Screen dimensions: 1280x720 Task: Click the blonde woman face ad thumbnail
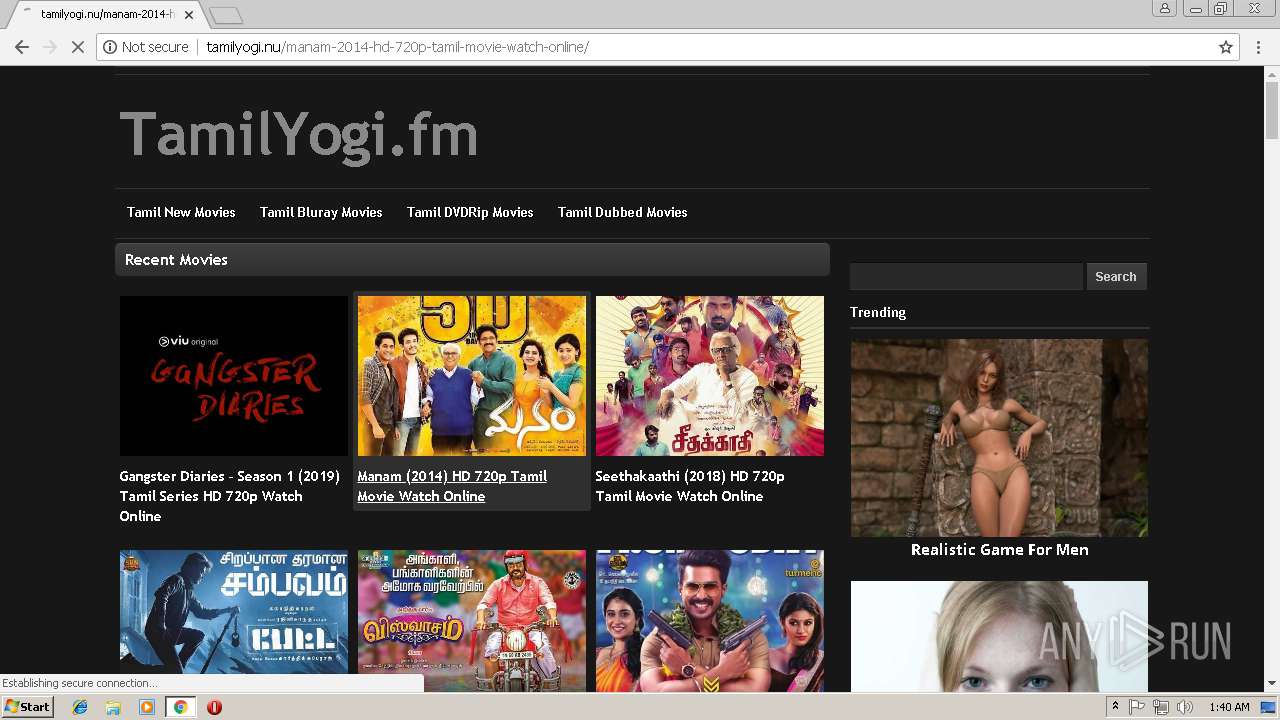pos(1000,636)
